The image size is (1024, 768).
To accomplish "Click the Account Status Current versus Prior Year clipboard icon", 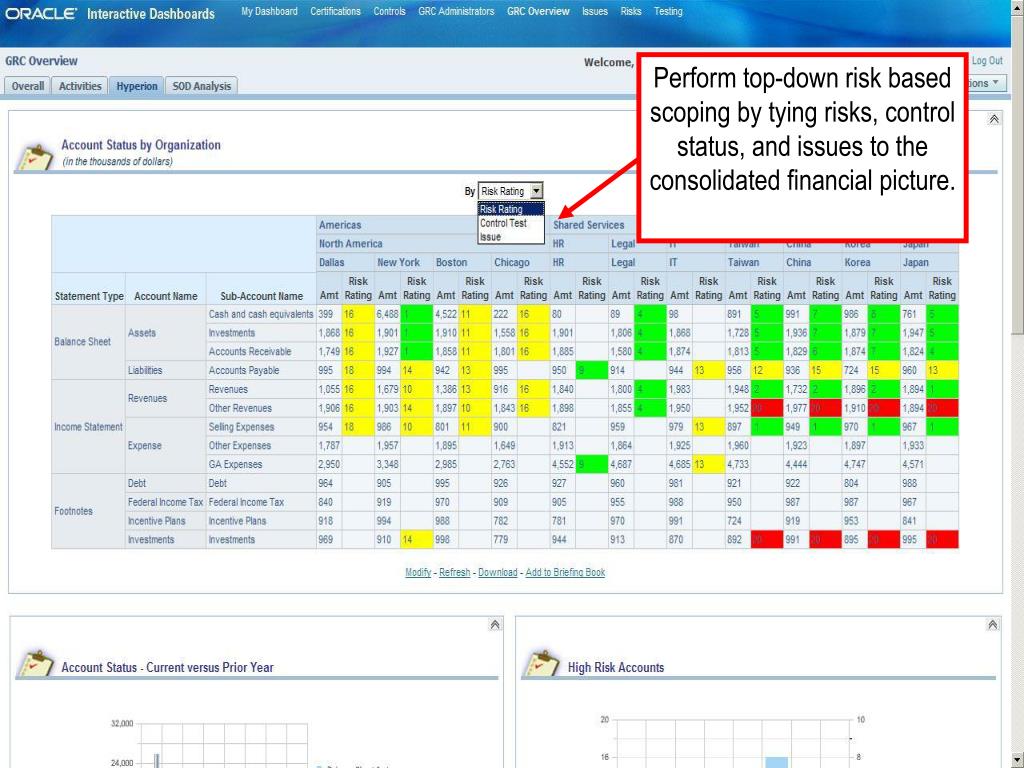I will pyautogui.click(x=35, y=664).
